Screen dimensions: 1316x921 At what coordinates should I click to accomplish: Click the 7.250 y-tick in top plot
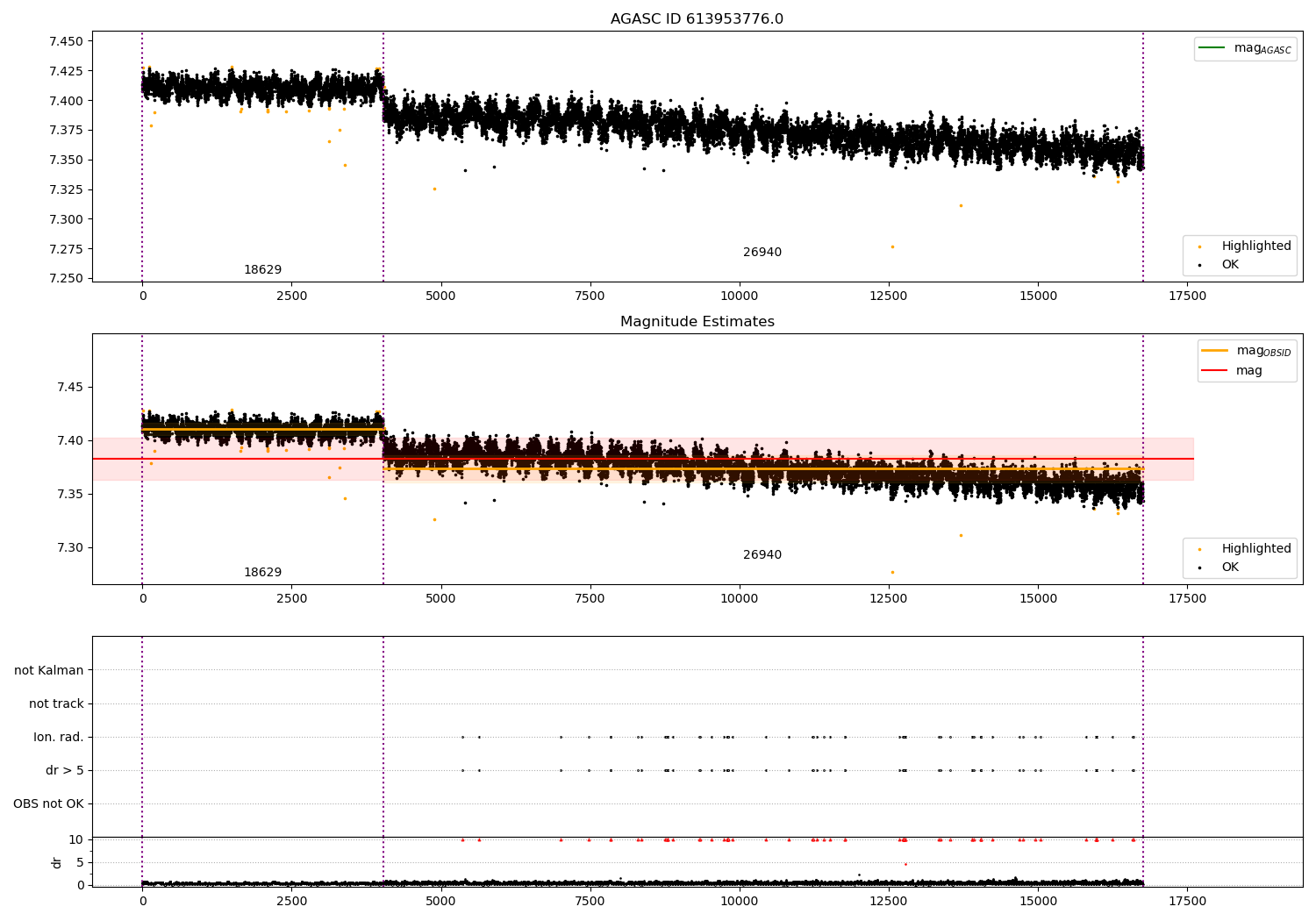pos(67,279)
